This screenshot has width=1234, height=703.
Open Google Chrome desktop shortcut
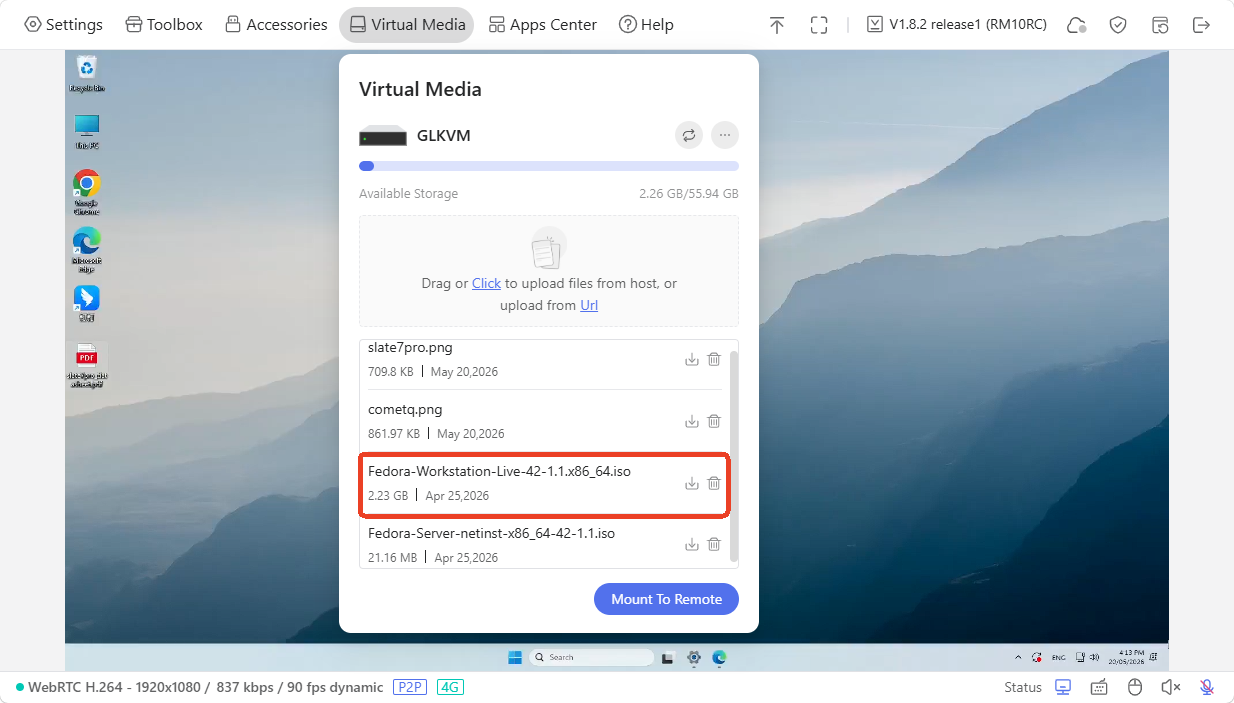click(x=87, y=192)
